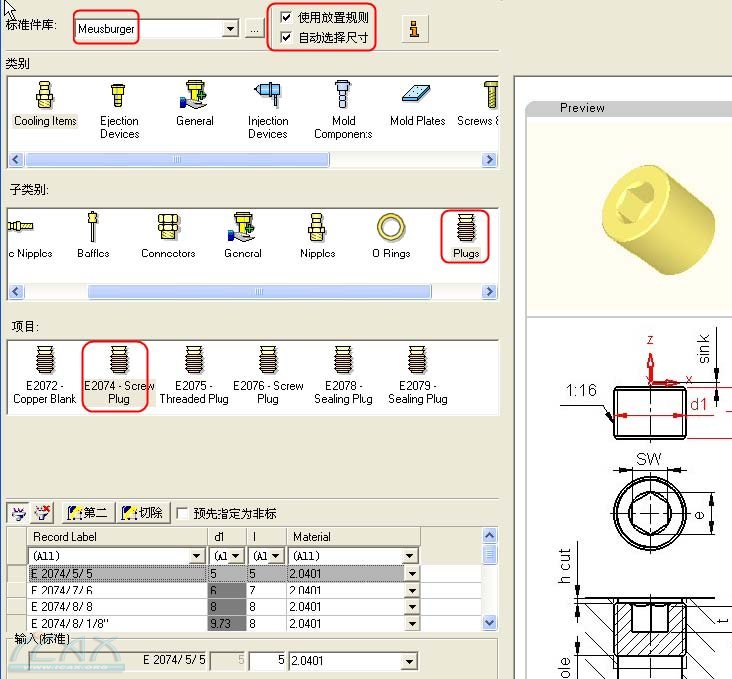Image resolution: width=732 pixels, height=679 pixels.
Task: Click the 切除 button
Action: (142, 513)
